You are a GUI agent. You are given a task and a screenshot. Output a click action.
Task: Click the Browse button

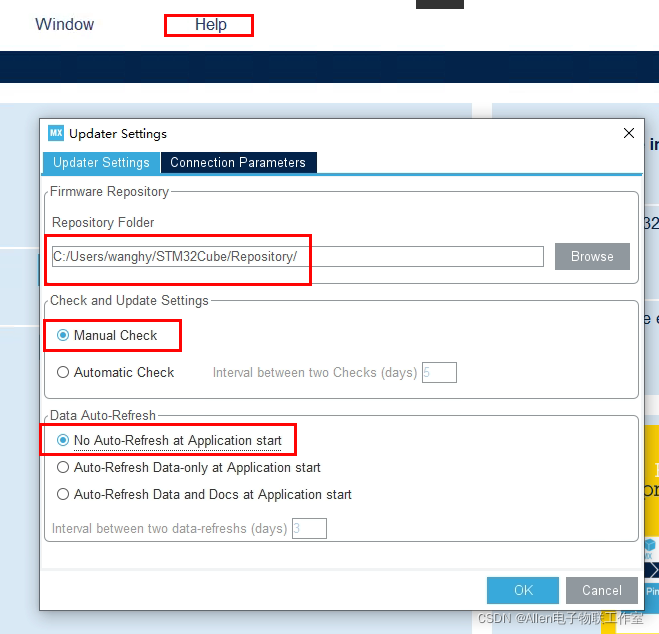592,256
